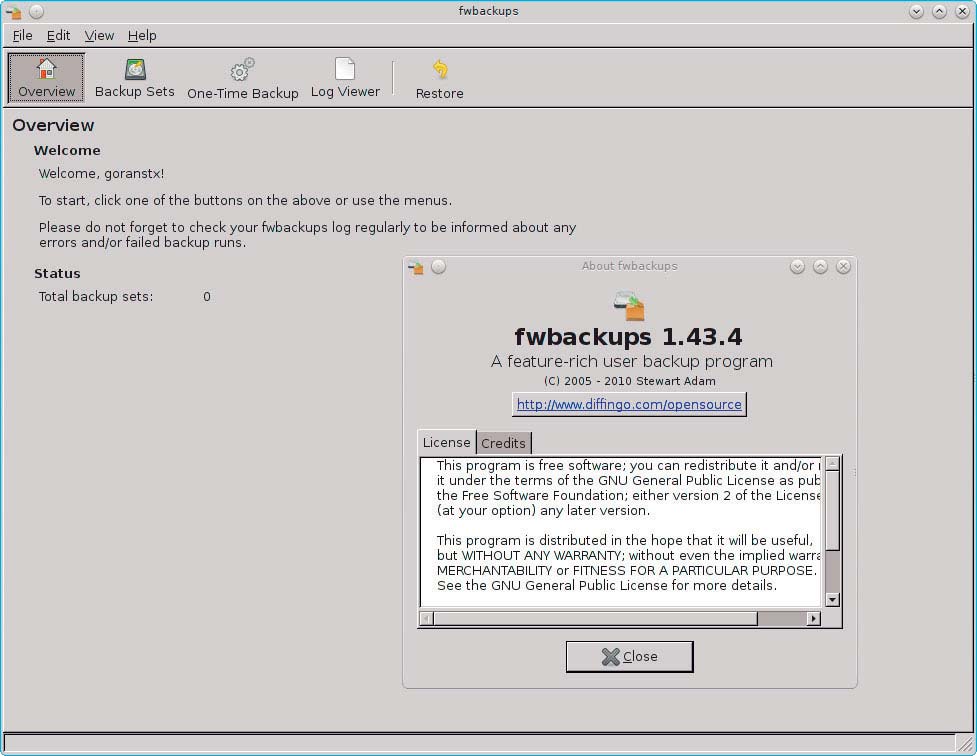The width and height of the screenshot is (977, 756).
Task: Click the fwbackups logo in About dialog
Action: tap(629, 305)
